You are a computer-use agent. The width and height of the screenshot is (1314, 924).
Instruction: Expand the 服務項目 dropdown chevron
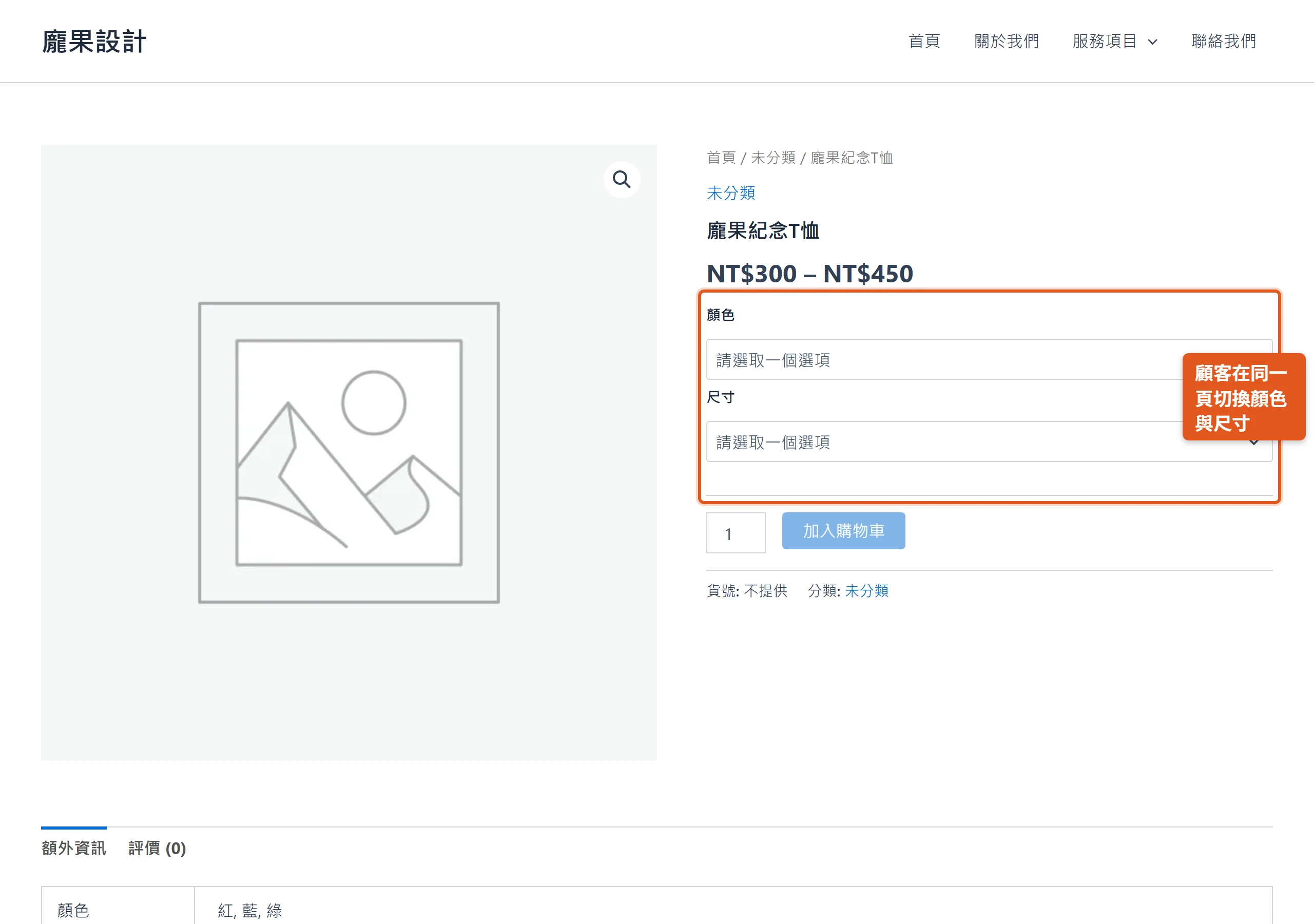pos(1153,42)
